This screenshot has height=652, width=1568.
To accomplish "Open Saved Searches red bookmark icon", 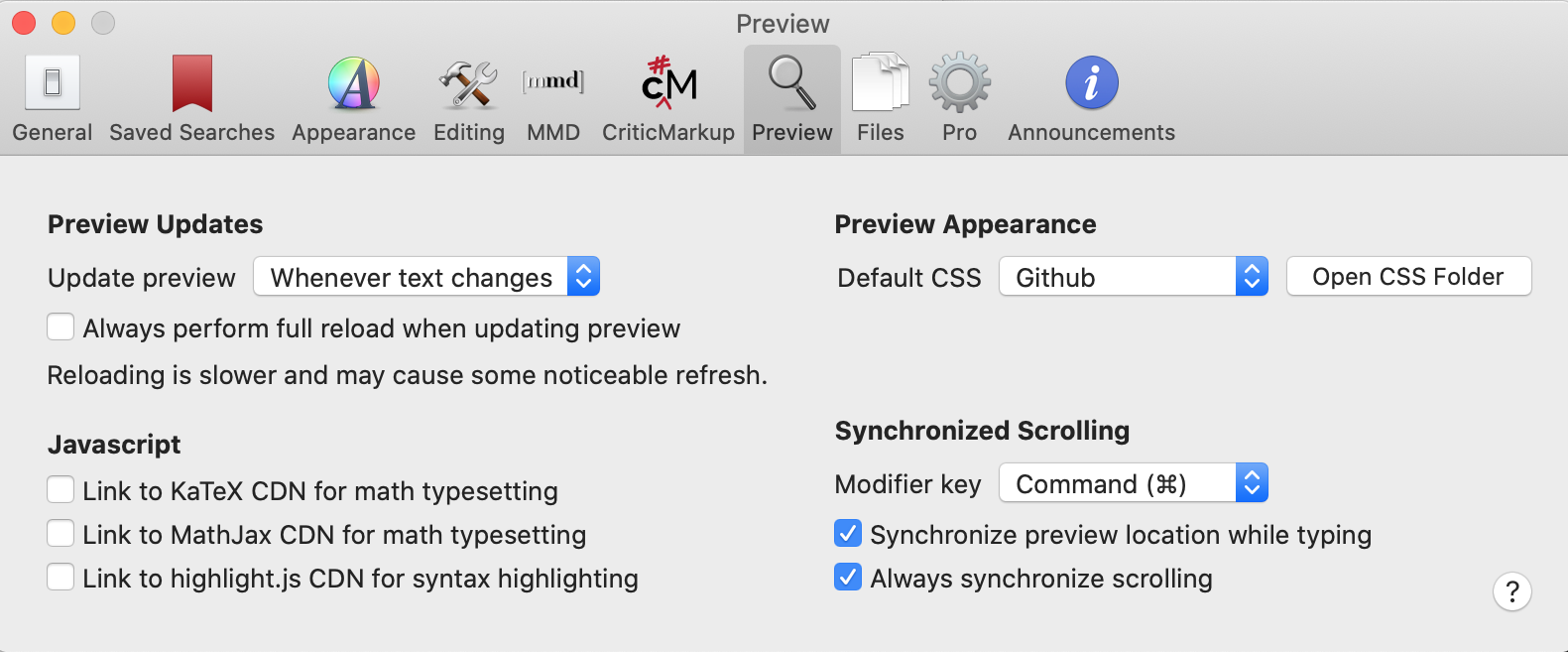I will pos(191,83).
